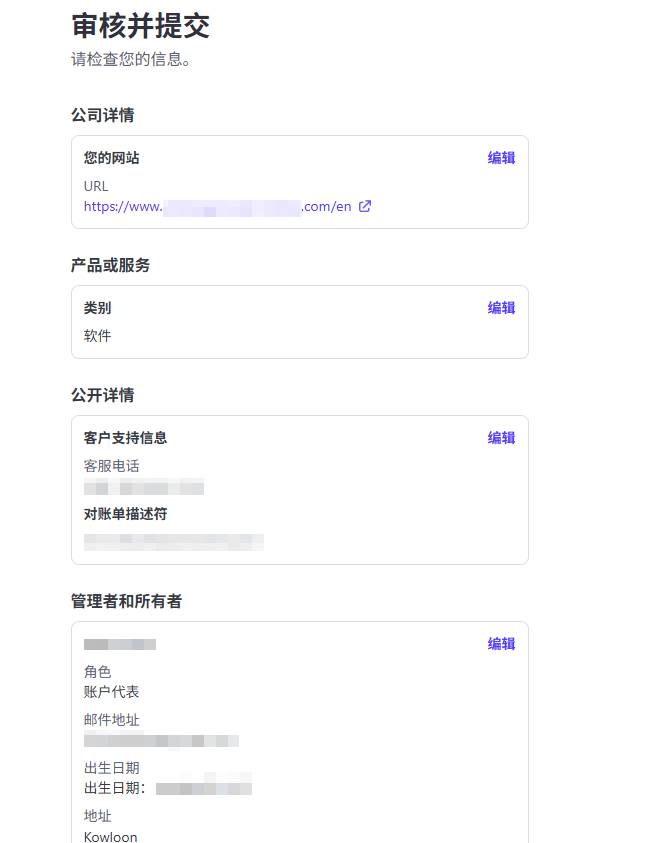
Task: Click the 管理者和所有者 section heading
Action: pyautogui.click(x=126, y=601)
